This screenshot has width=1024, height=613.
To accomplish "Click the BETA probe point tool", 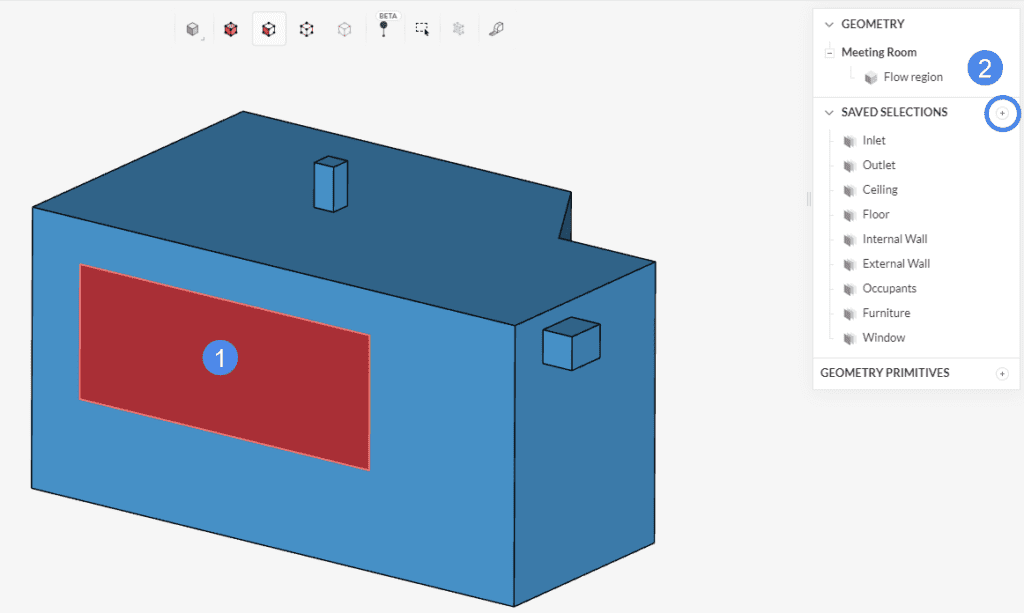I will (385, 28).
